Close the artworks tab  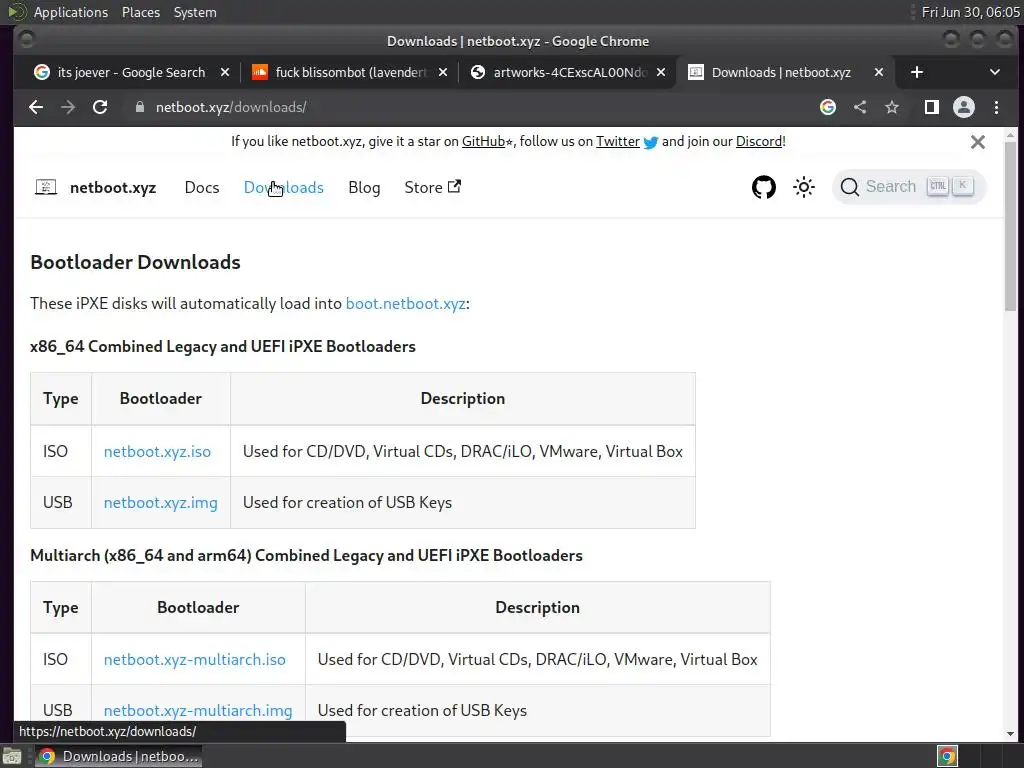point(661,72)
